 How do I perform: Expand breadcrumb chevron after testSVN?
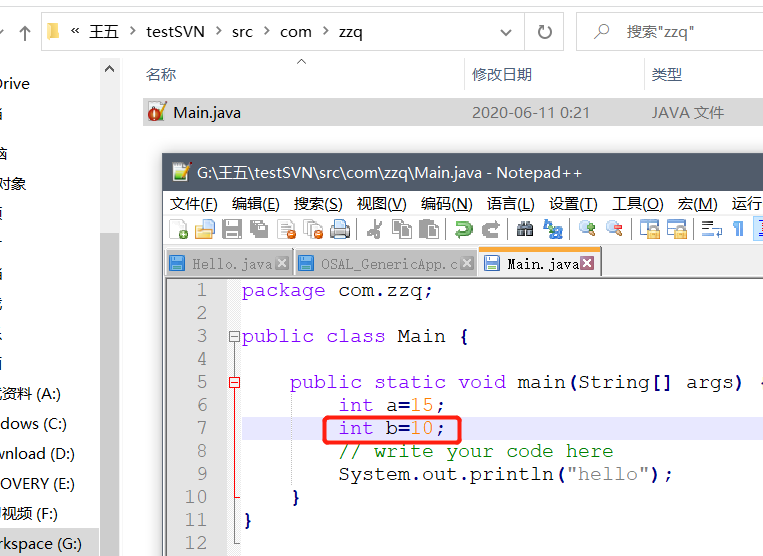(x=218, y=32)
